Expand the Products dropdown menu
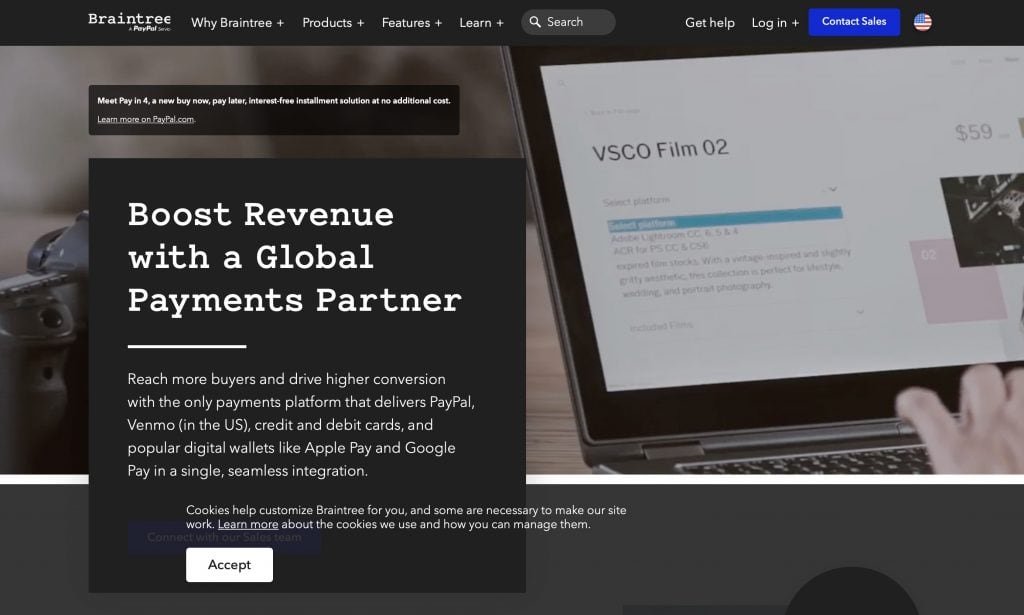 tap(333, 23)
